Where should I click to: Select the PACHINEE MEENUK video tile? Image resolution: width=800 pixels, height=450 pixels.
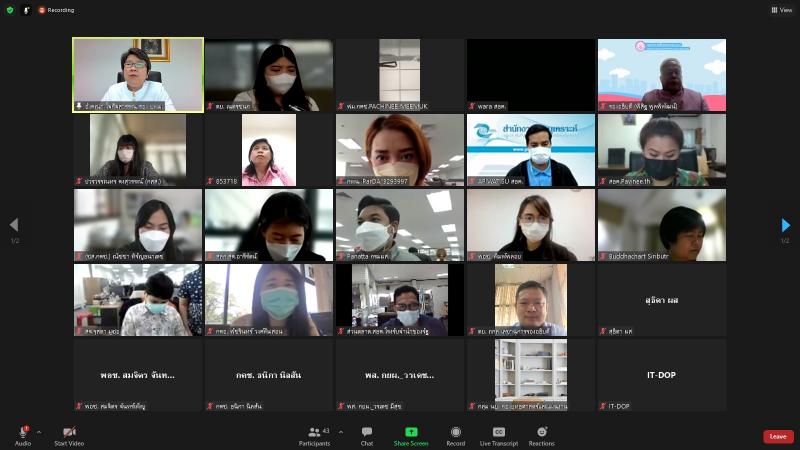click(x=400, y=75)
